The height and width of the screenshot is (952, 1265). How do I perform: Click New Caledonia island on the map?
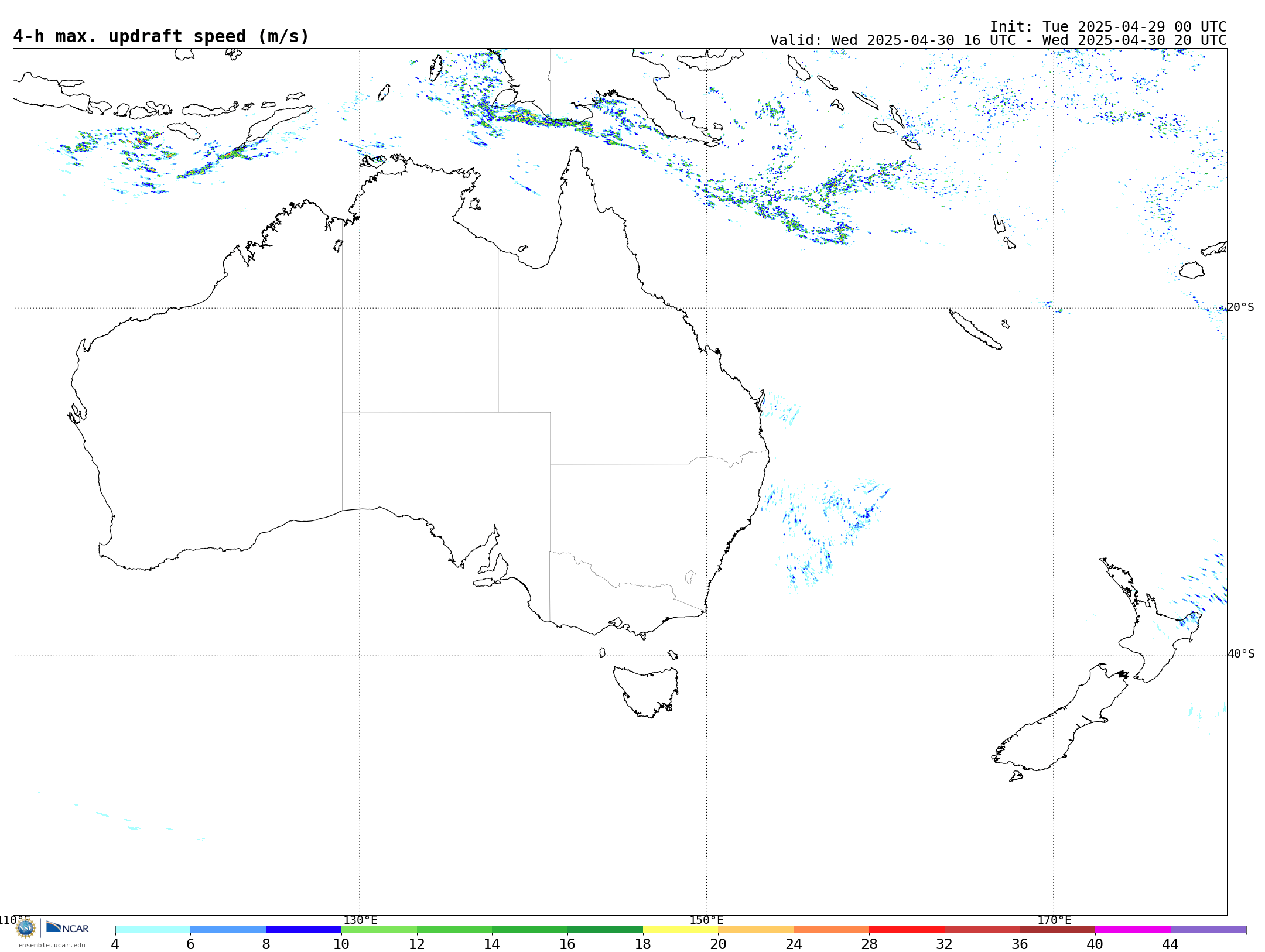(x=975, y=330)
